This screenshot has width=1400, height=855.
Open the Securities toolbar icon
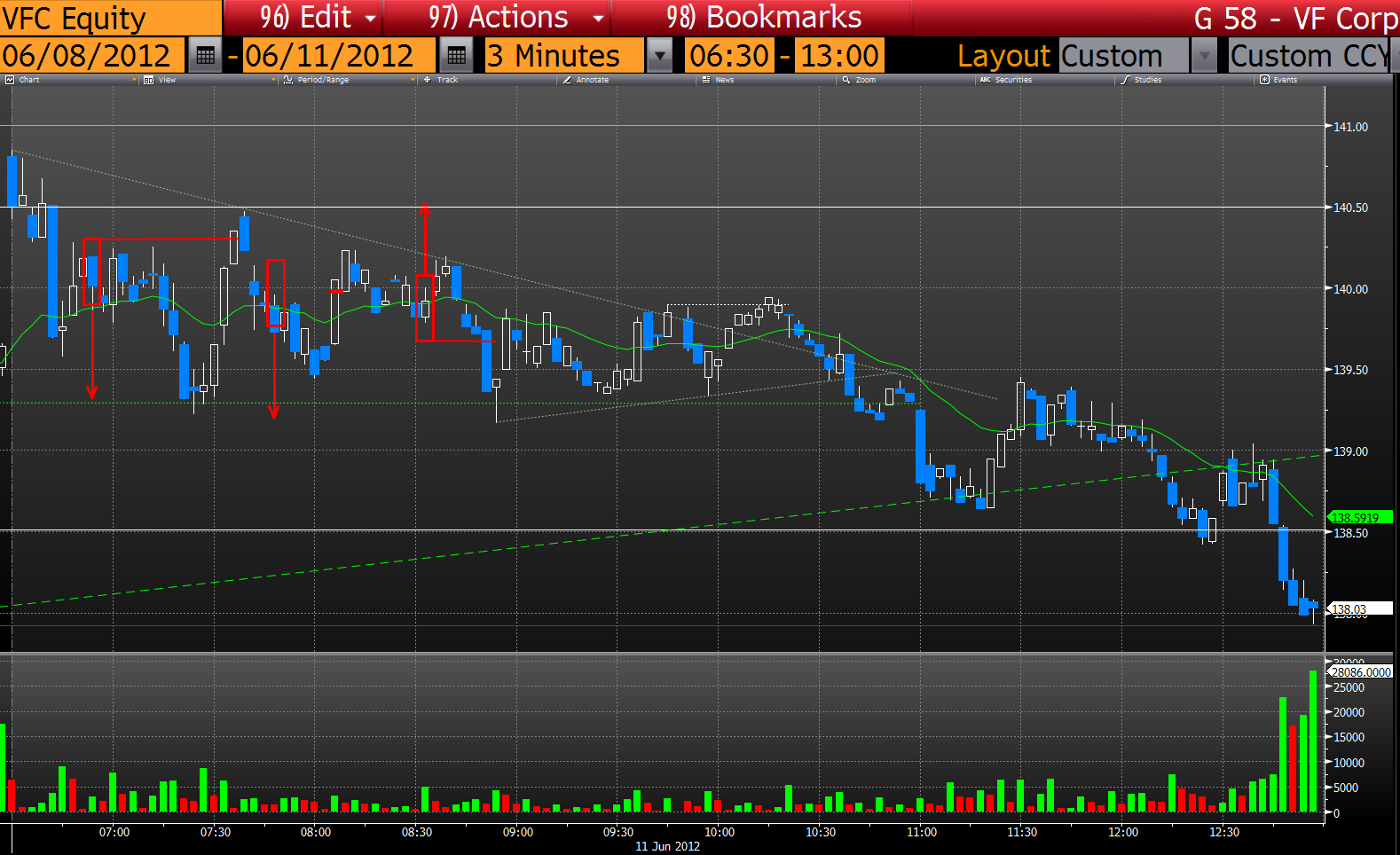(985, 80)
